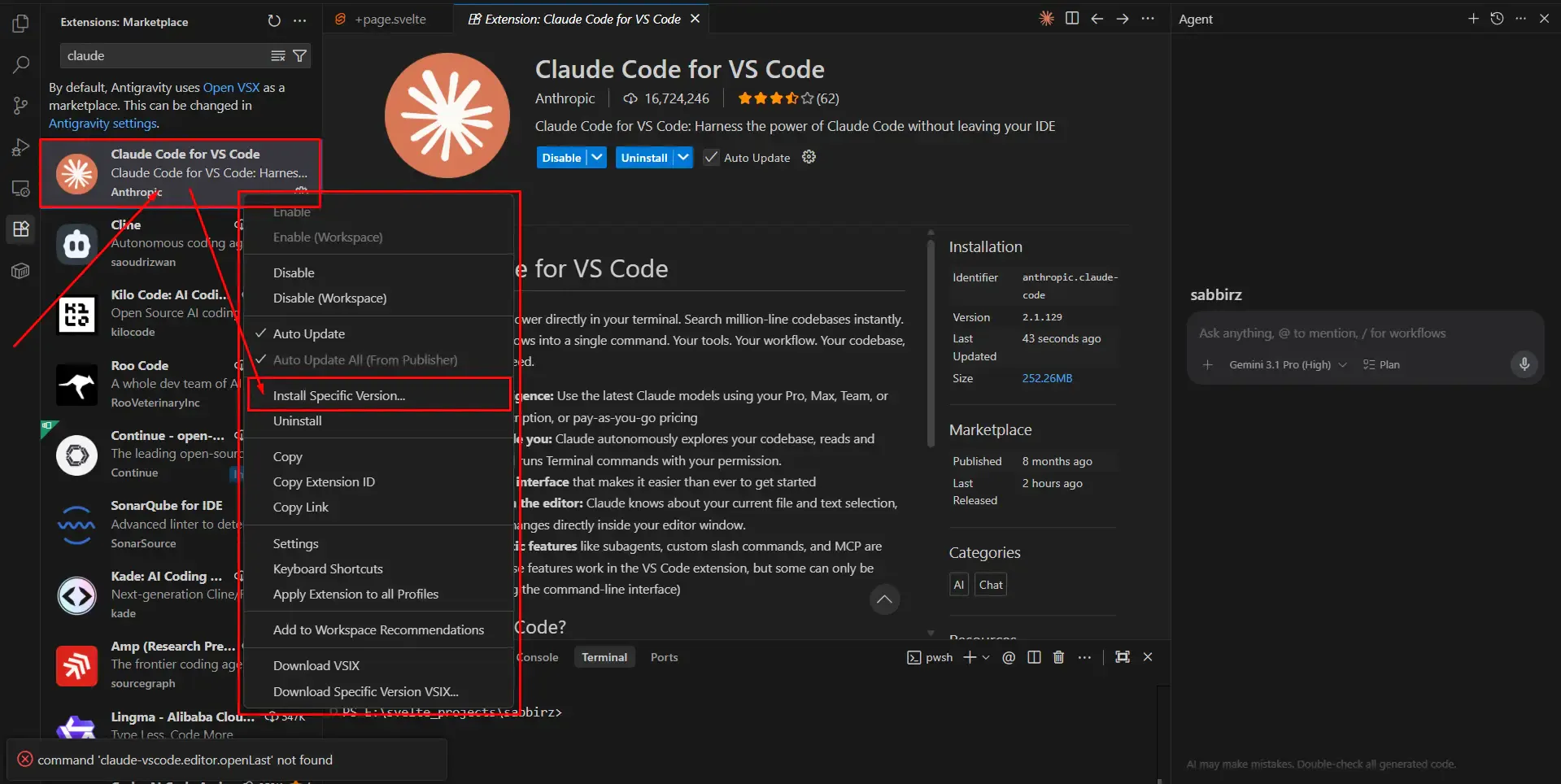Open the pwsh terminal shell selector
1561x784 pixels.
click(x=930, y=657)
